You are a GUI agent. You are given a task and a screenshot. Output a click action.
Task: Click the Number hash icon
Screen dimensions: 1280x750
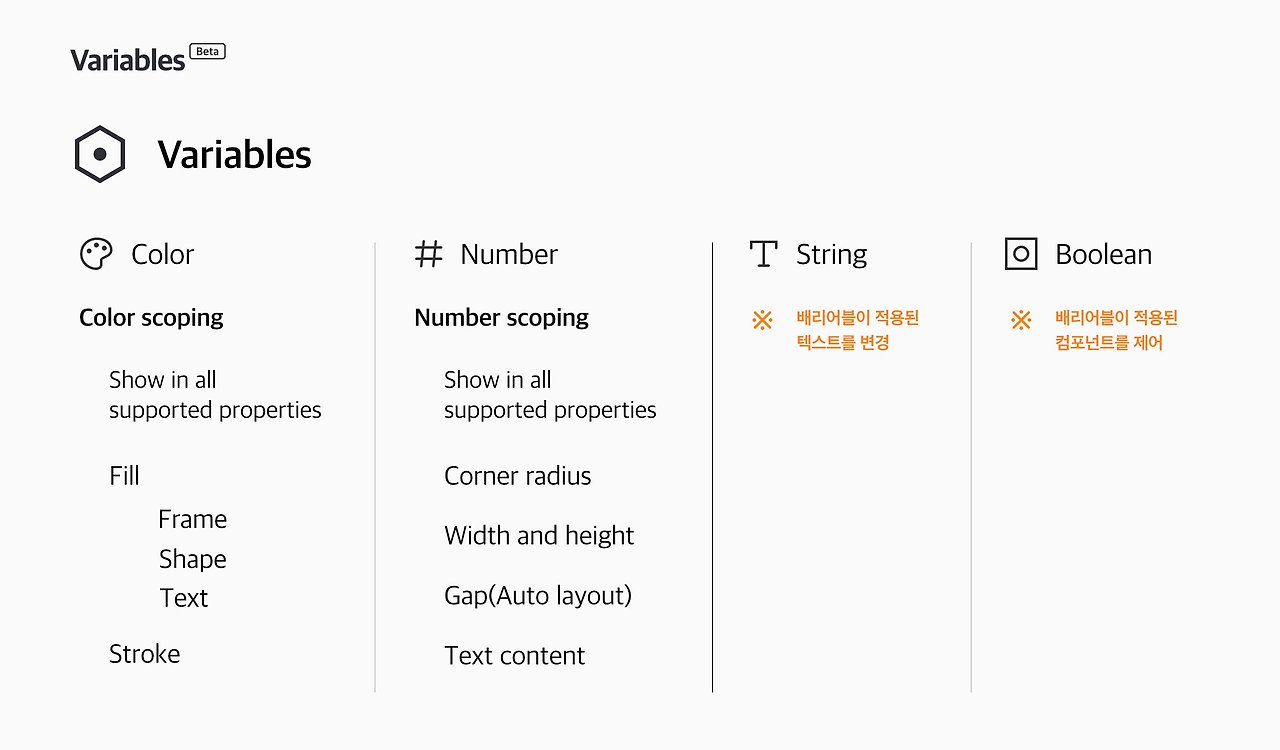(428, 254)
